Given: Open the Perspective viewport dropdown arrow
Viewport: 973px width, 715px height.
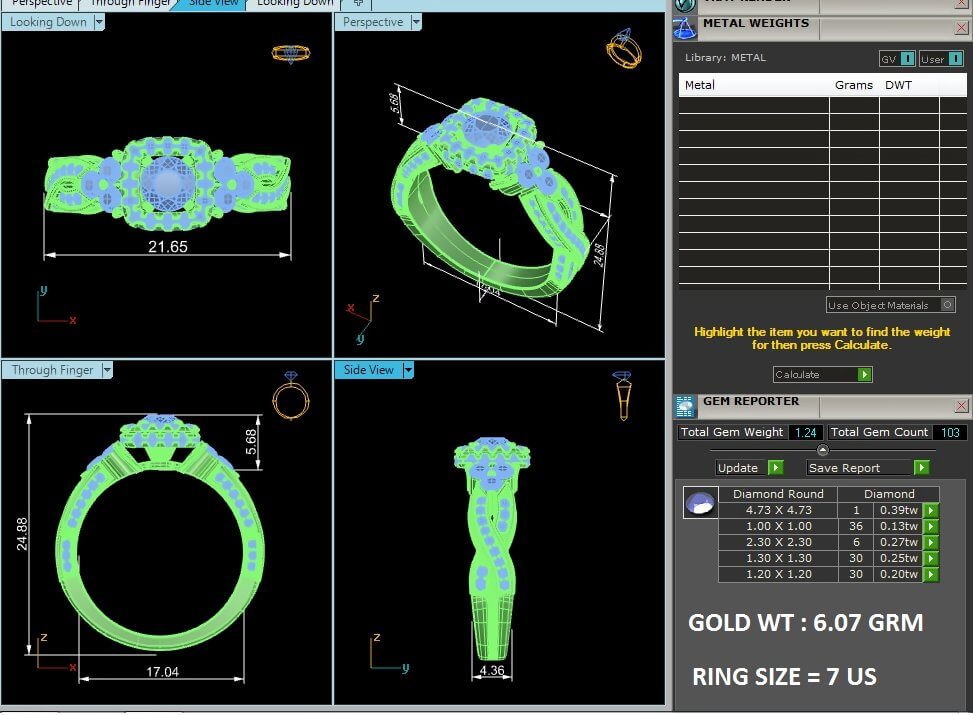Looking at the screenshot, I should click(416, 22).
